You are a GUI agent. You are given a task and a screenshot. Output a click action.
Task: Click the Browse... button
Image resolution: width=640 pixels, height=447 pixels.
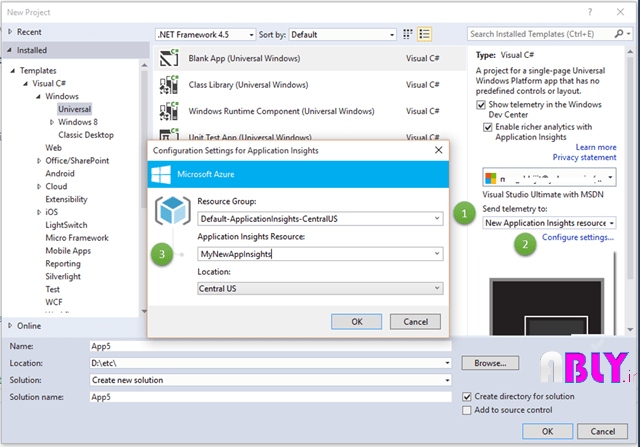(x=490, y=363)
